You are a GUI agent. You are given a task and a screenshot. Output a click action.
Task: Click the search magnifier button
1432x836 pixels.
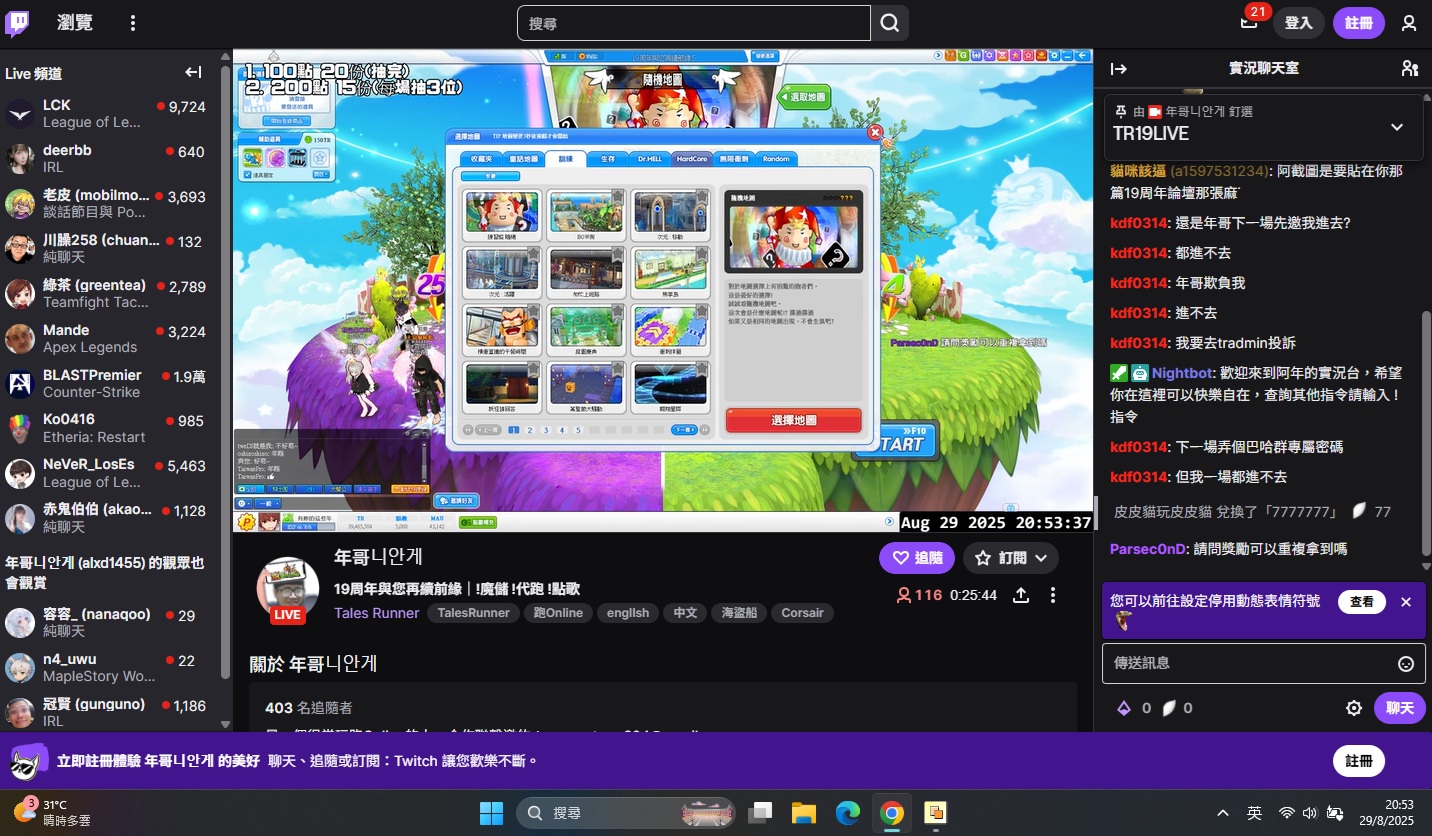(889, 23)
